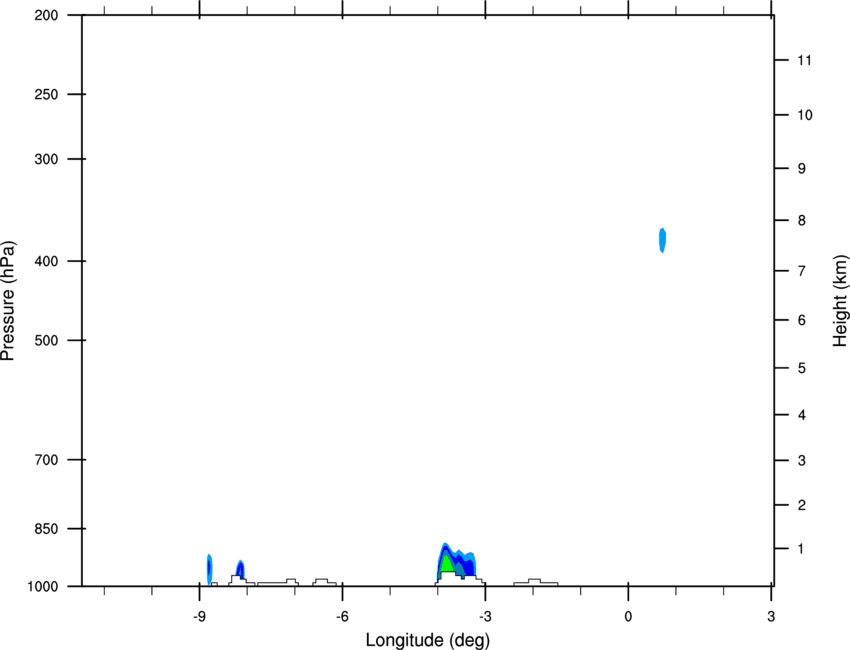The image size is (850, 650).
Task: Click the isolated light-blue blob near 7.5 km
Action: point(662,240)
